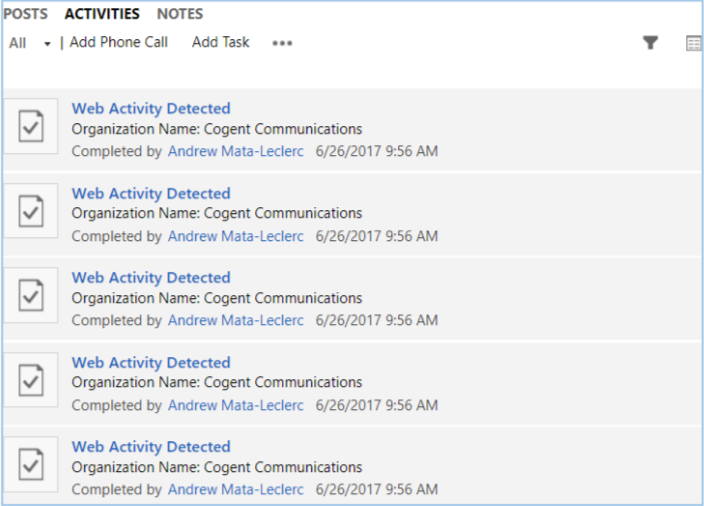Switch to the Notes tab
704x506 pixels.
pos(180,14)
